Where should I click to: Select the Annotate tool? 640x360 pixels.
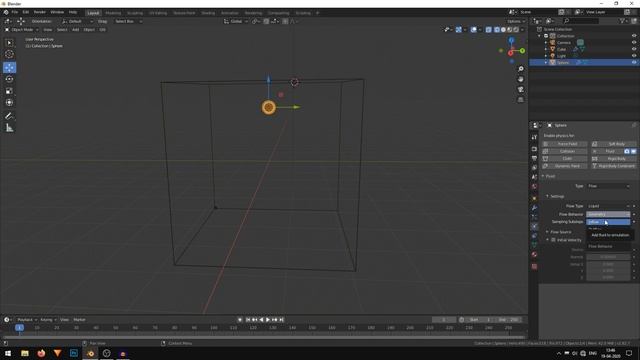tap(9, 116)
